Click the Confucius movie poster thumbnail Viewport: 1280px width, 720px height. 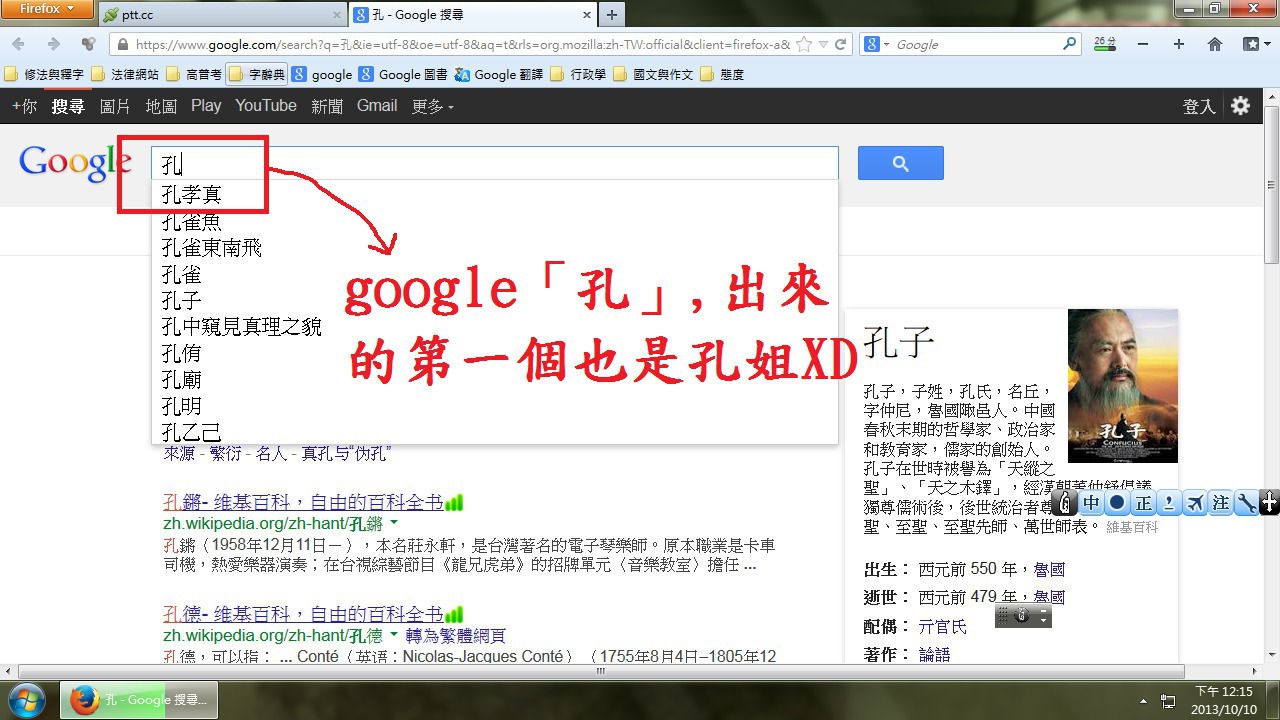click(1122, 386)
